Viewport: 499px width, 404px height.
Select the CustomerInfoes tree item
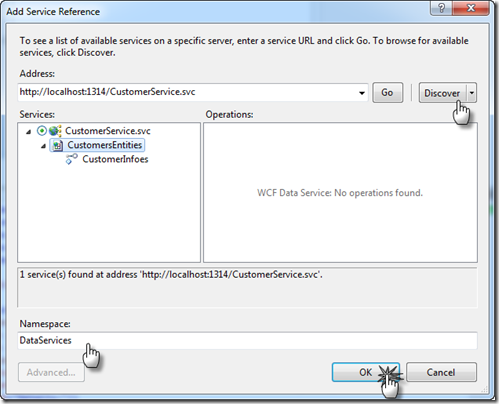(115, 159)
